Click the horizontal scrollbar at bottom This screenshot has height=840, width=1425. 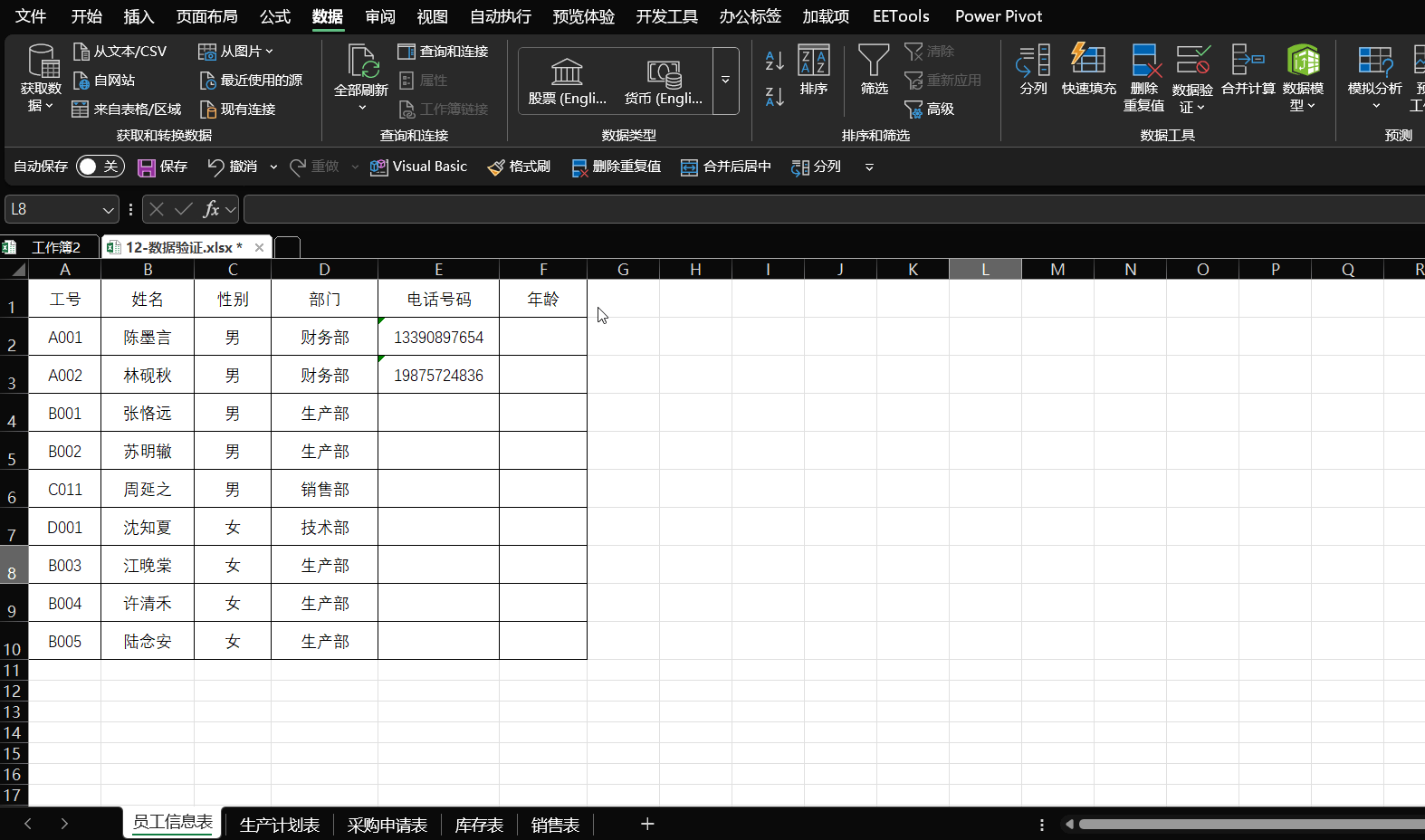pyautogui.click(x=1251, y=824)
